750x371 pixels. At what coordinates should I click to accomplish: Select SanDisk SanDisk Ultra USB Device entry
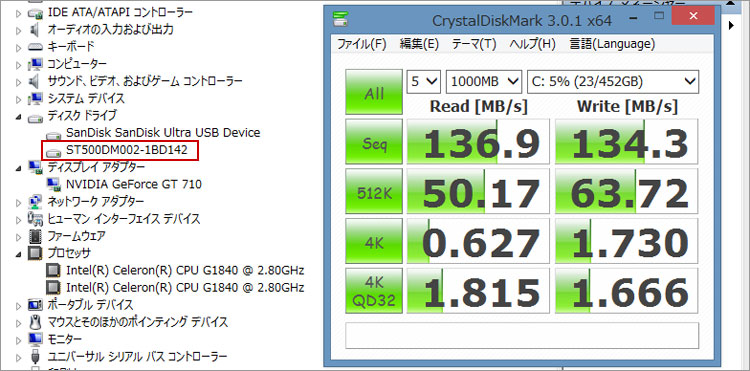click(x=163, y=132)
